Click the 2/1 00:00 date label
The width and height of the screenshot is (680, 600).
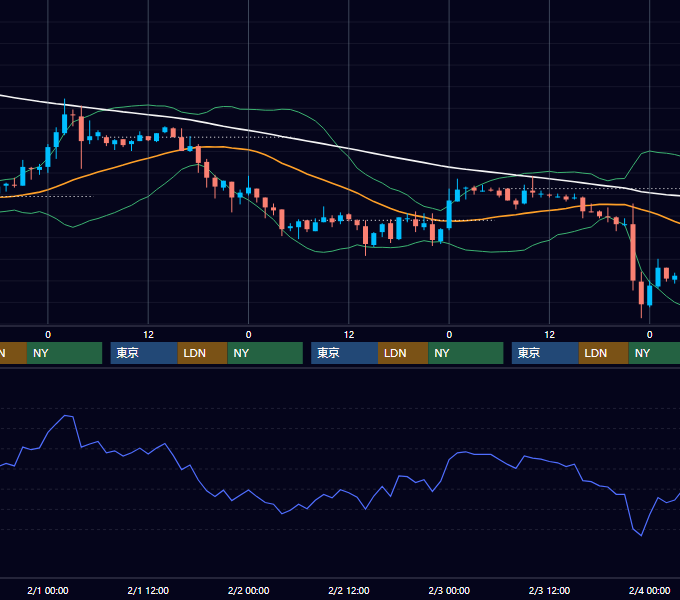48,590
